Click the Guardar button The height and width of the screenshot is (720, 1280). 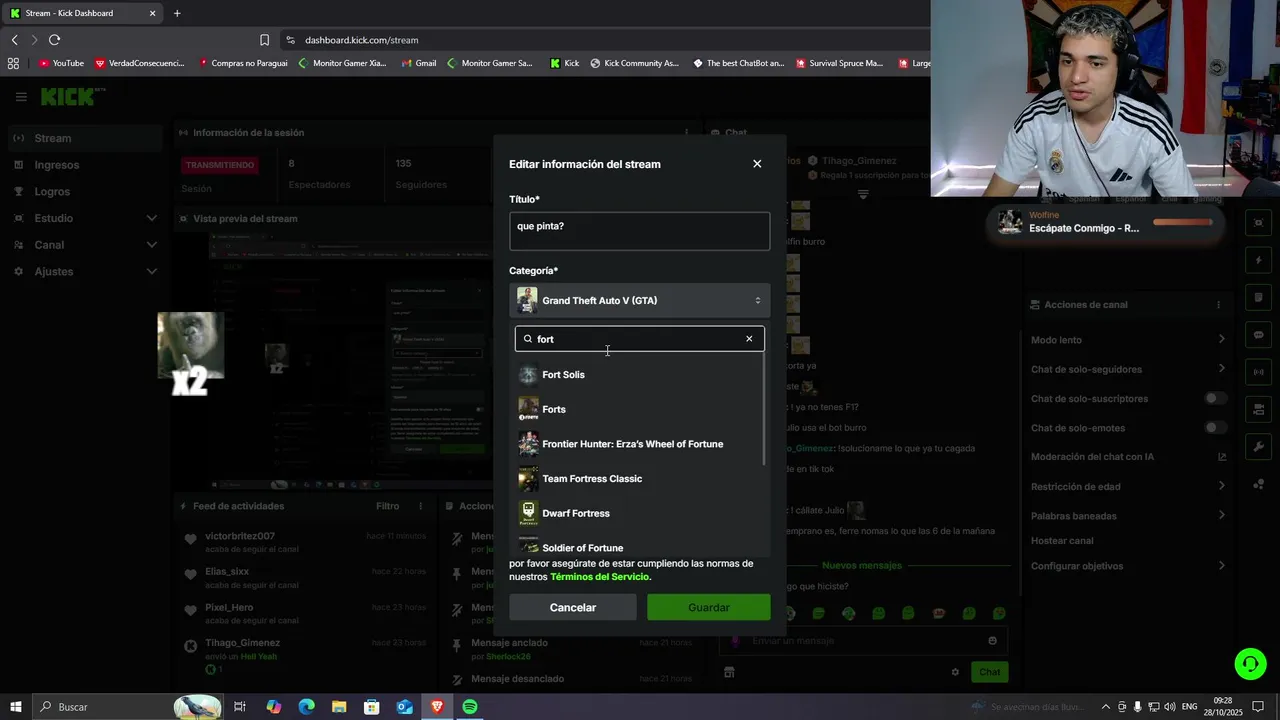tap(709, 607)
